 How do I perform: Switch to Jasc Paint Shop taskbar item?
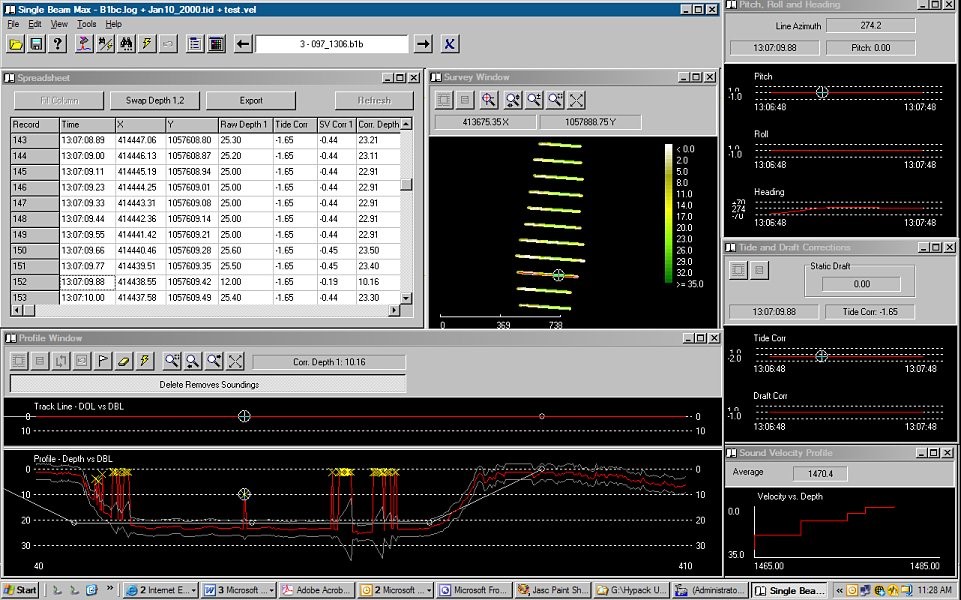[553, 590]
